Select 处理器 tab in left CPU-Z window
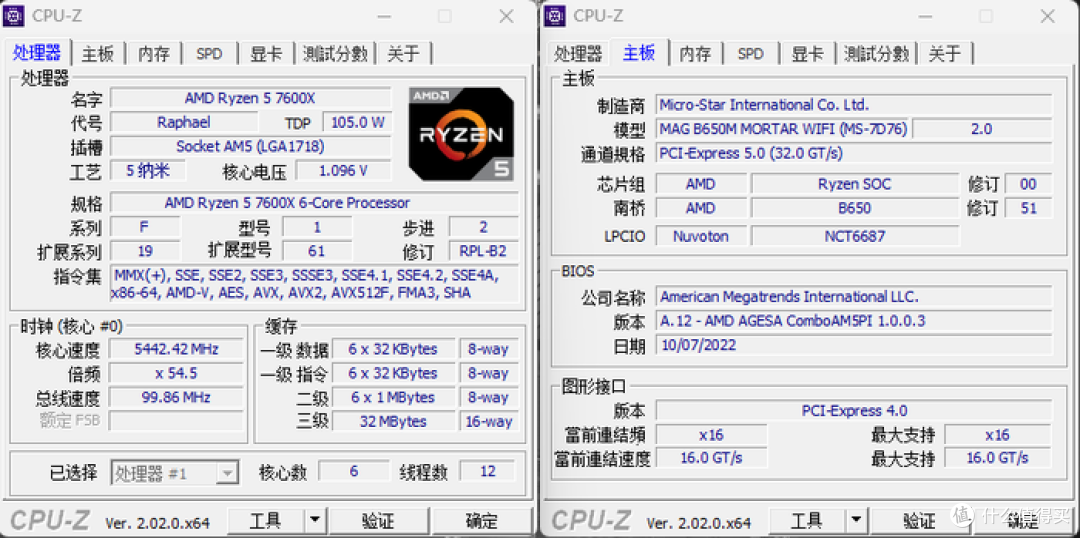1080x538 pixels. [37, 52]
